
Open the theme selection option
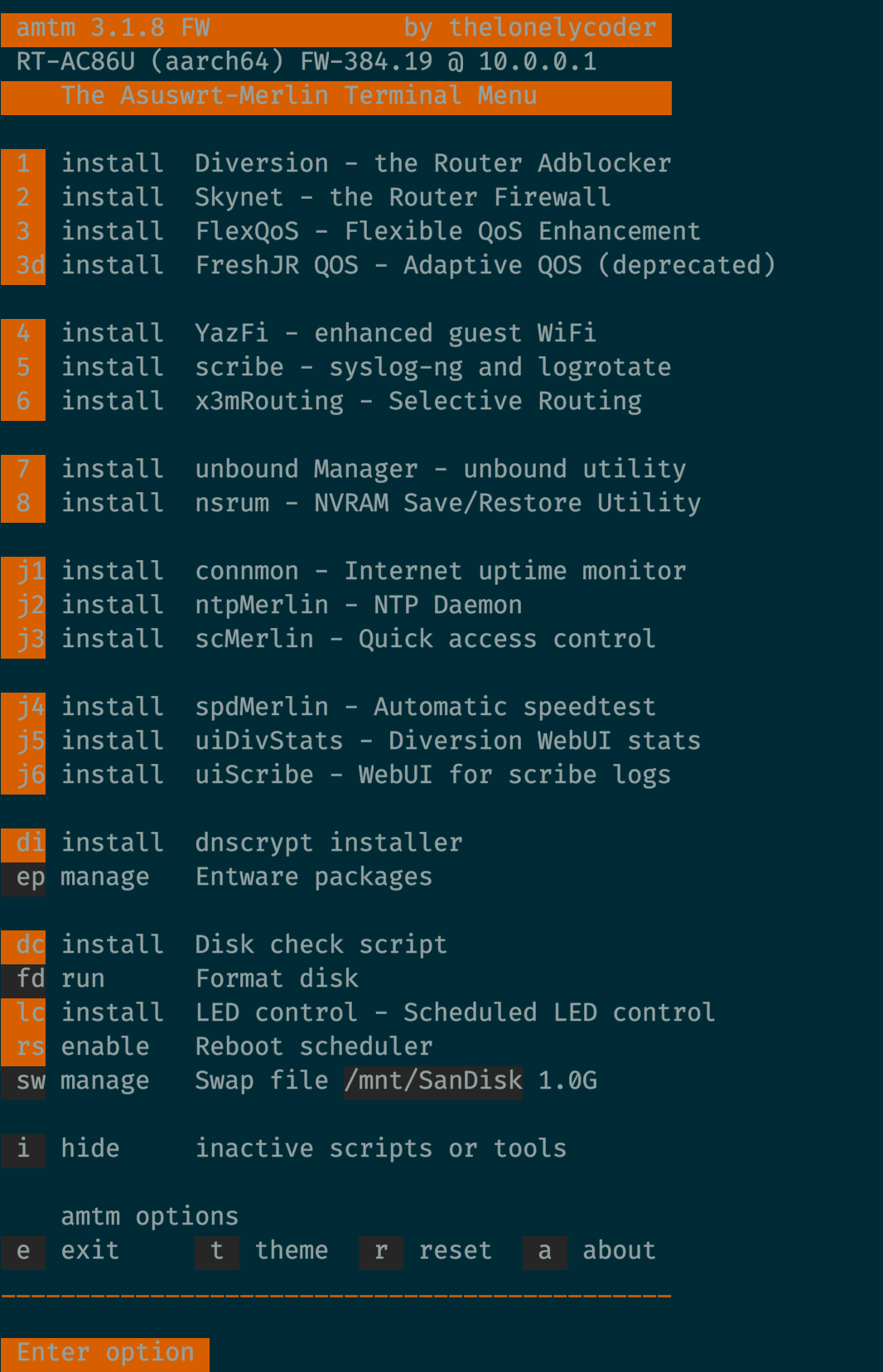(216, 1250)
